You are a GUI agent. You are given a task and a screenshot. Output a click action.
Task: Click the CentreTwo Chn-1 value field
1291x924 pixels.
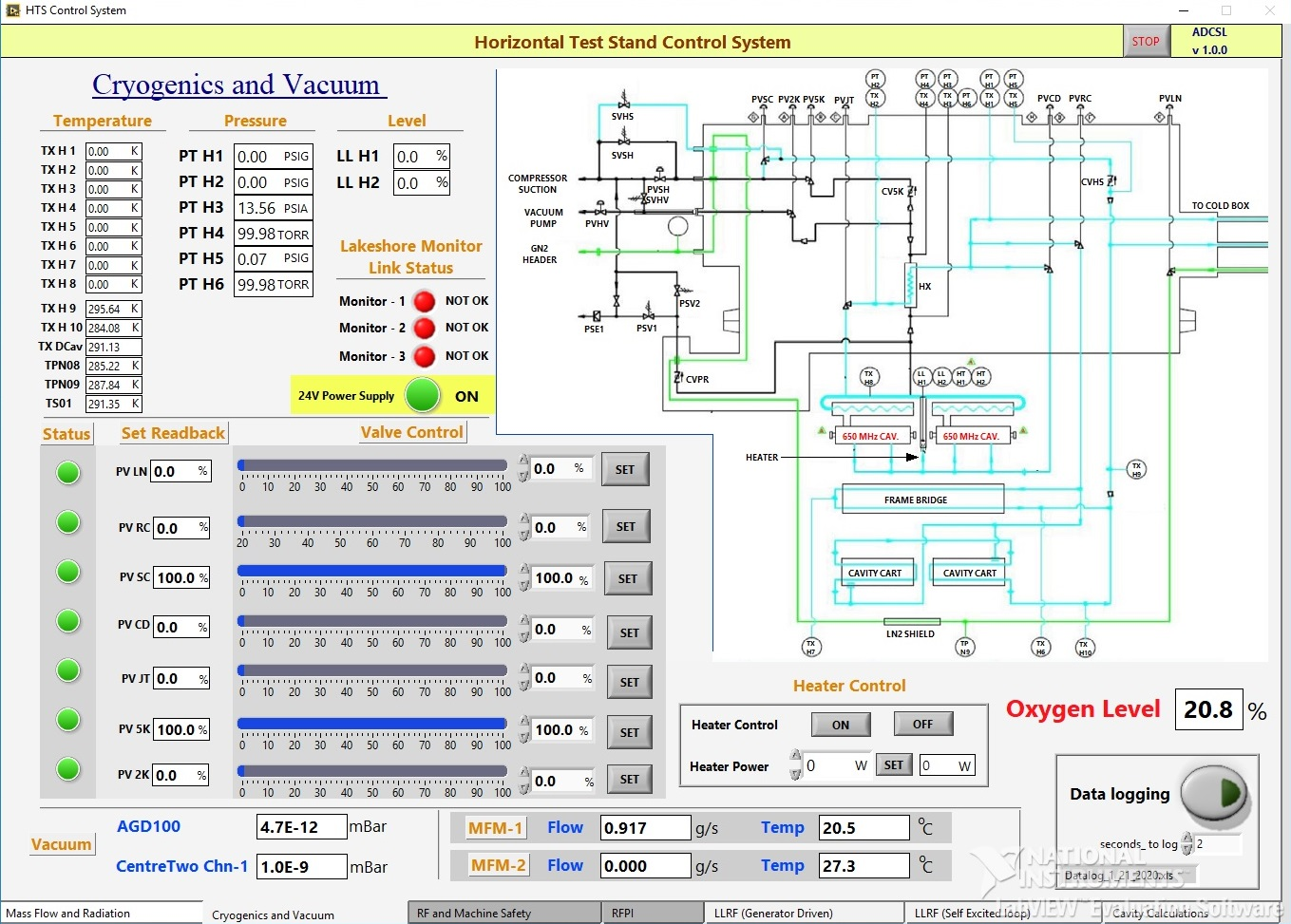tap(301, 867)
